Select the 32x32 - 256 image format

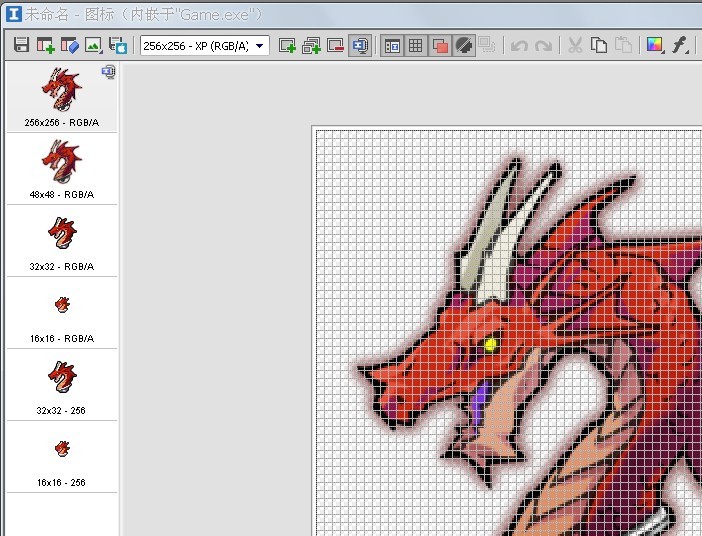[x=62, y=385]
